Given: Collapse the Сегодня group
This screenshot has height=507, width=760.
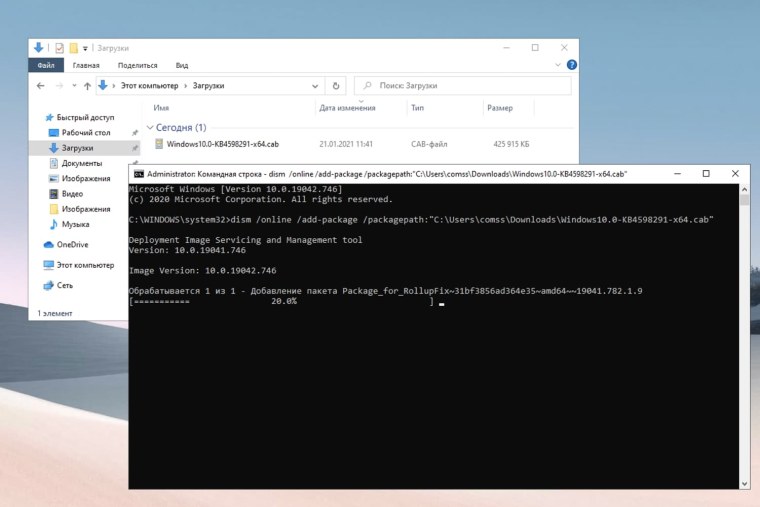Looking at the screenshot, I should [x=149, y=128].
